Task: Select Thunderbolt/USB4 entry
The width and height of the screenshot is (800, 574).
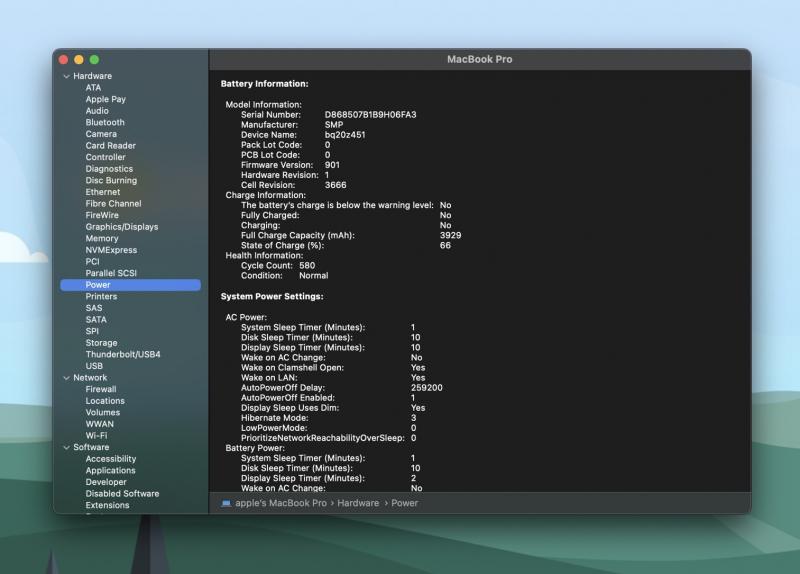Action: pyautogui.click(x=123, y=355)
